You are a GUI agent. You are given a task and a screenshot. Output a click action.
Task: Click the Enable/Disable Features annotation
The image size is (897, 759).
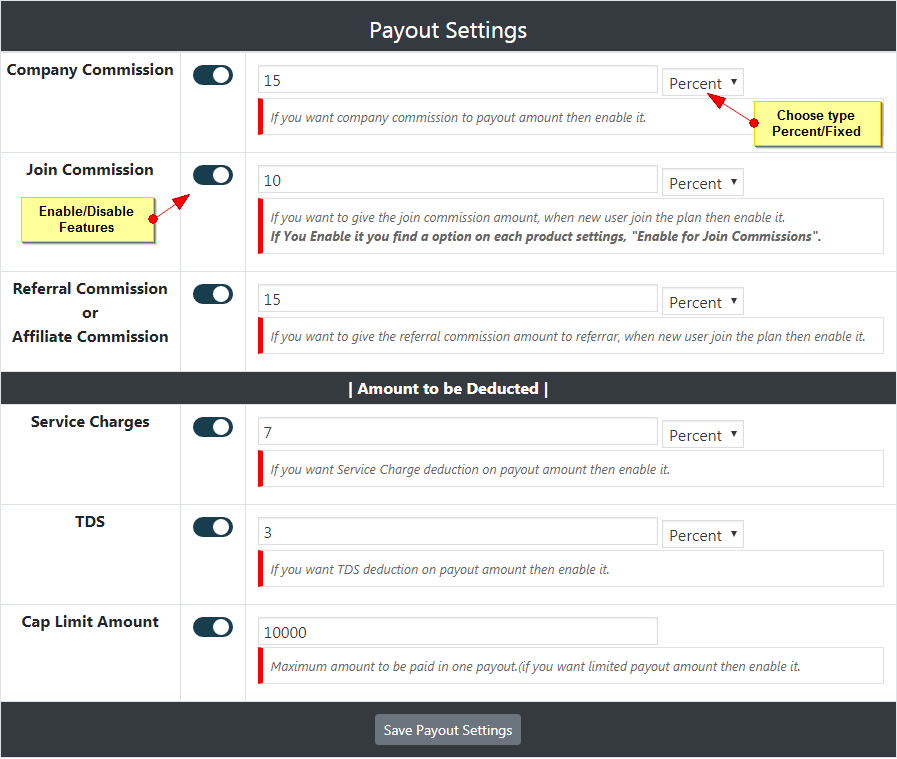tap(88, 219)
